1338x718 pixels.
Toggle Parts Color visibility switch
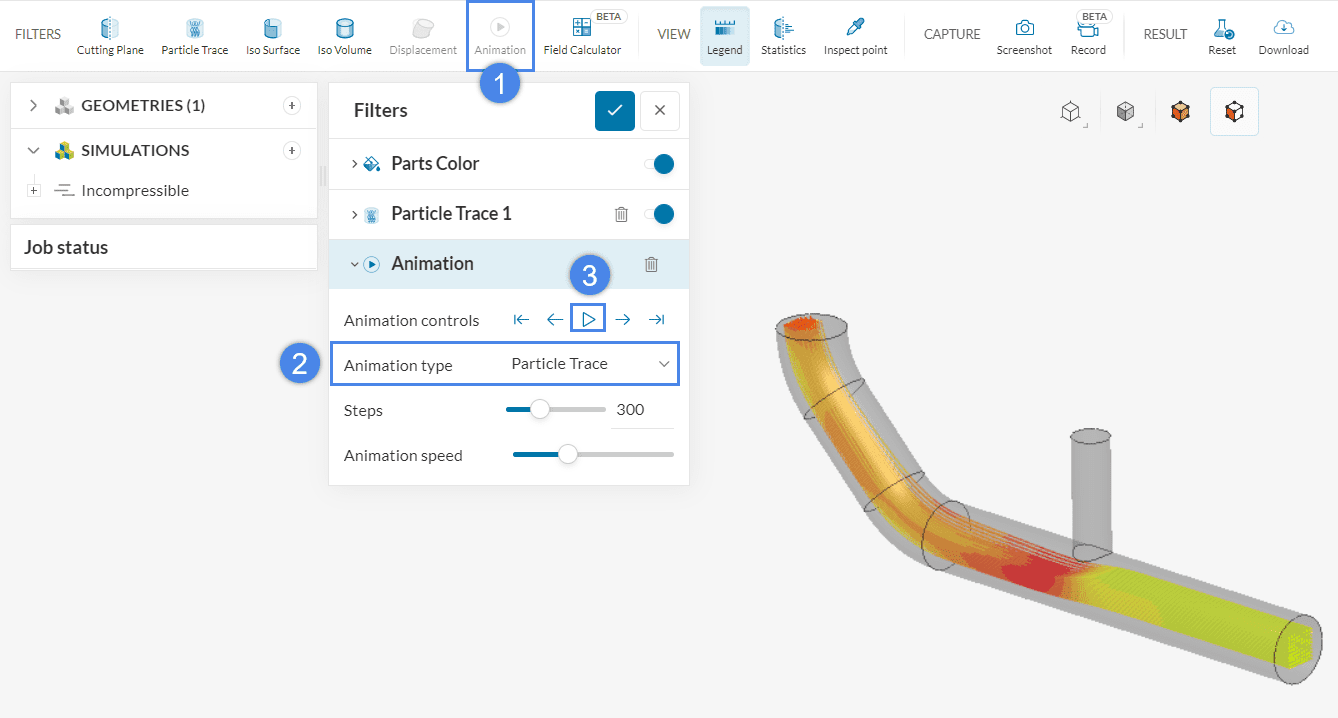coord(660,164)
